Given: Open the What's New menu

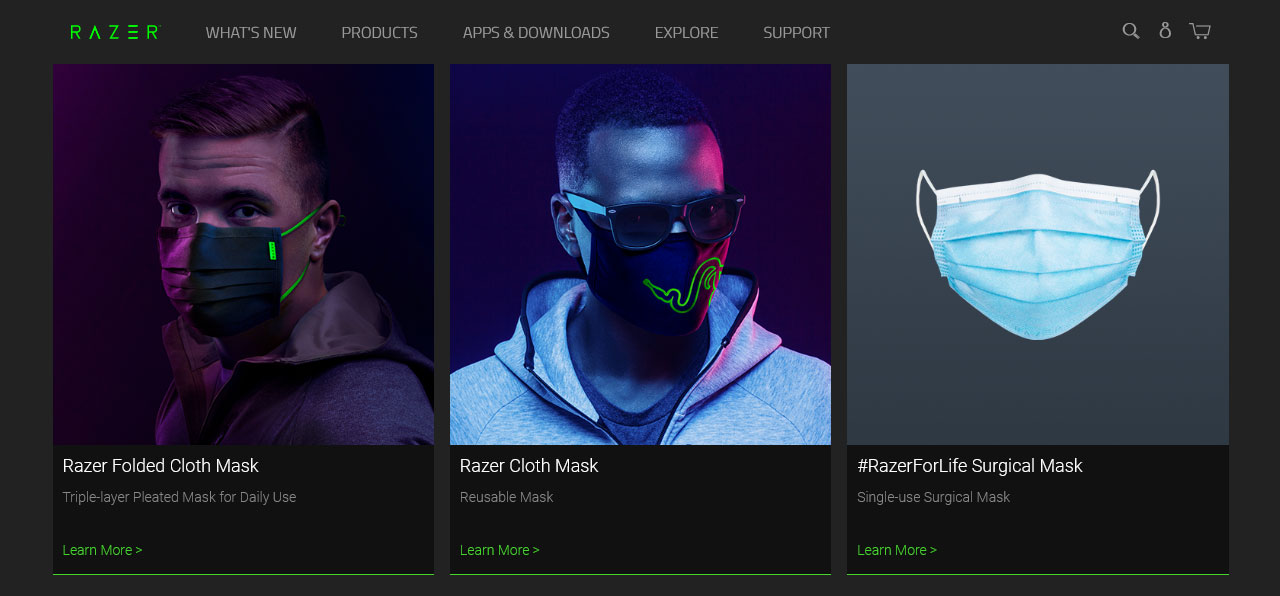Looking at the screenshot, I should coord(251,32).
